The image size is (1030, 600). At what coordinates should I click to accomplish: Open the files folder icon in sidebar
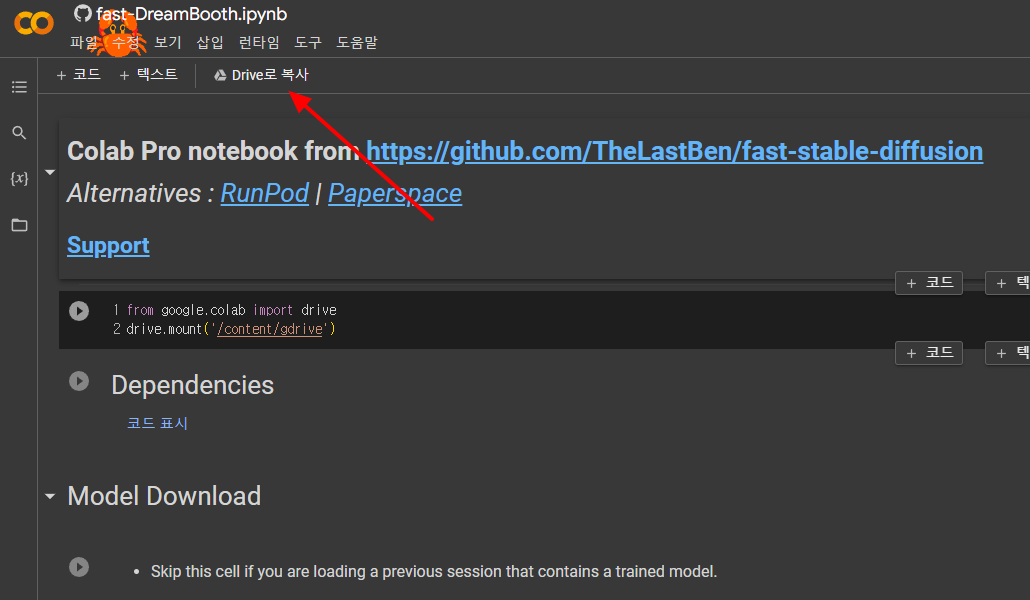(19, 225)
